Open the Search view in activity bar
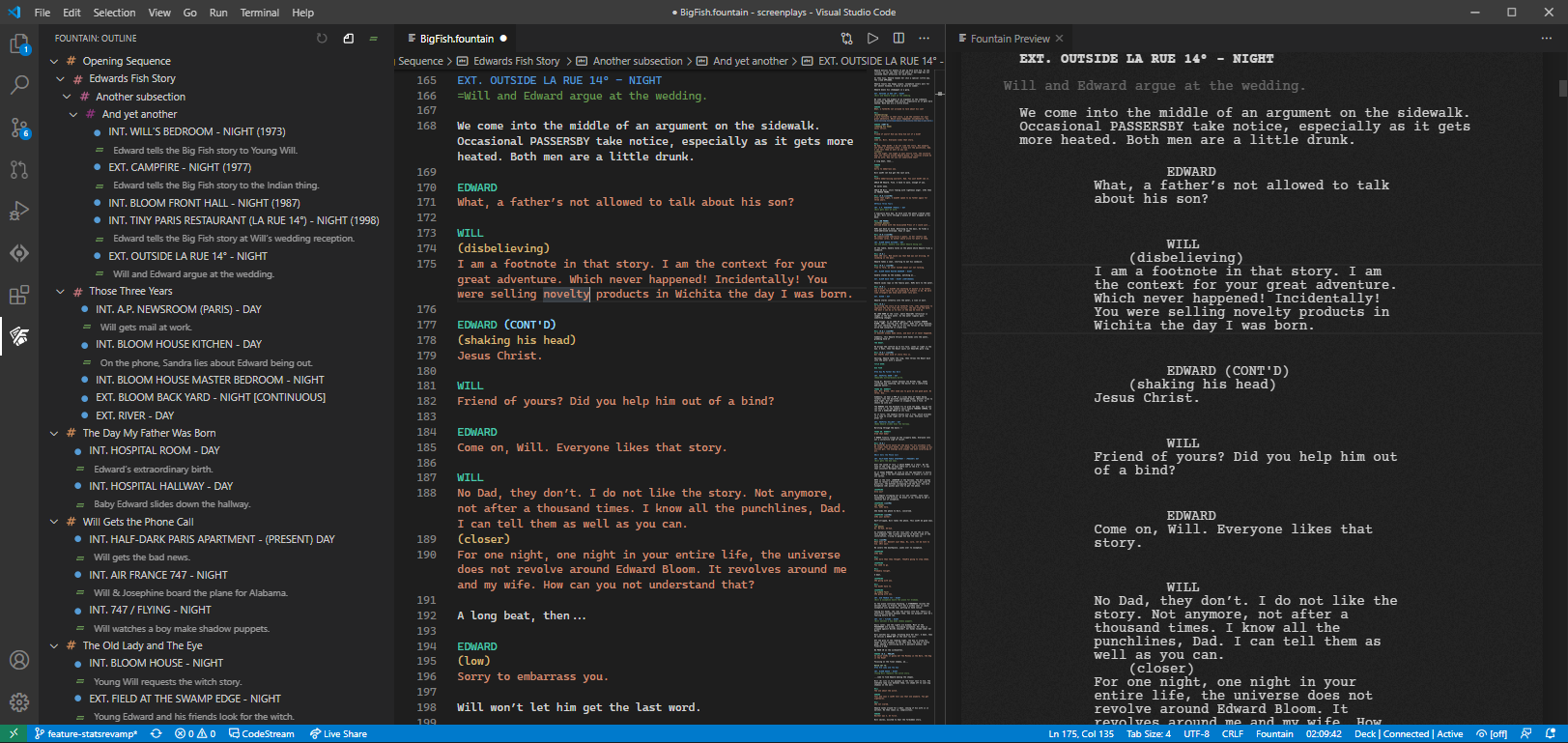This screenshot has height=743, width=1568. [x=19, y=85]
